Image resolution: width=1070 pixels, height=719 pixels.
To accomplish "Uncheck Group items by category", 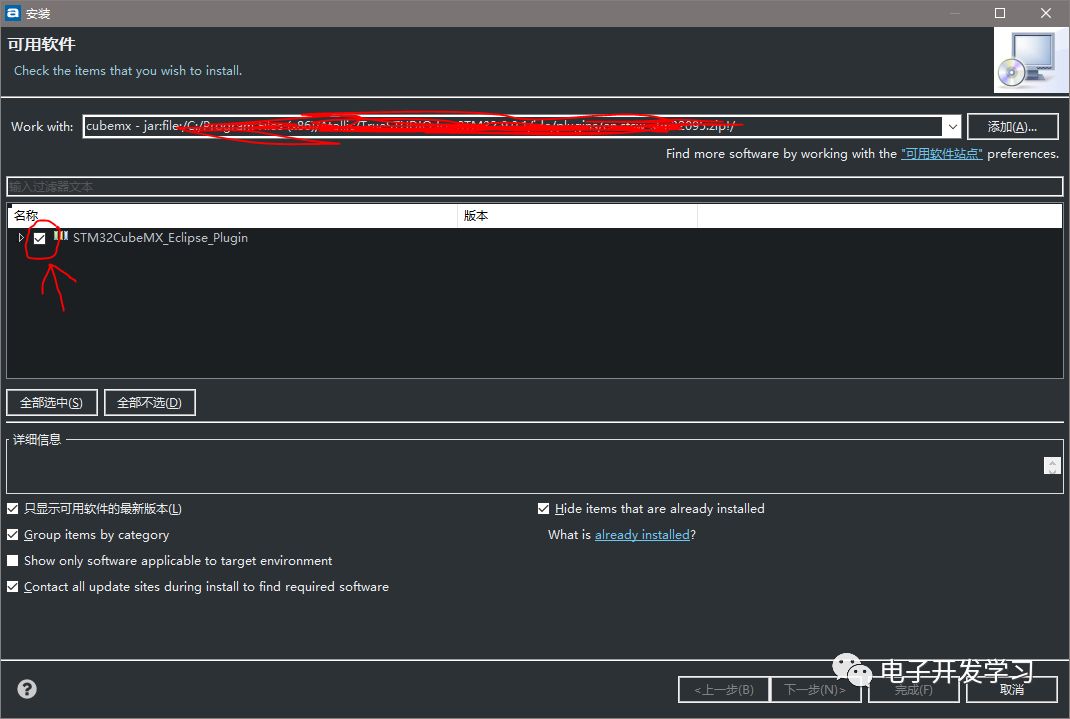I will [x=12, y=535].
